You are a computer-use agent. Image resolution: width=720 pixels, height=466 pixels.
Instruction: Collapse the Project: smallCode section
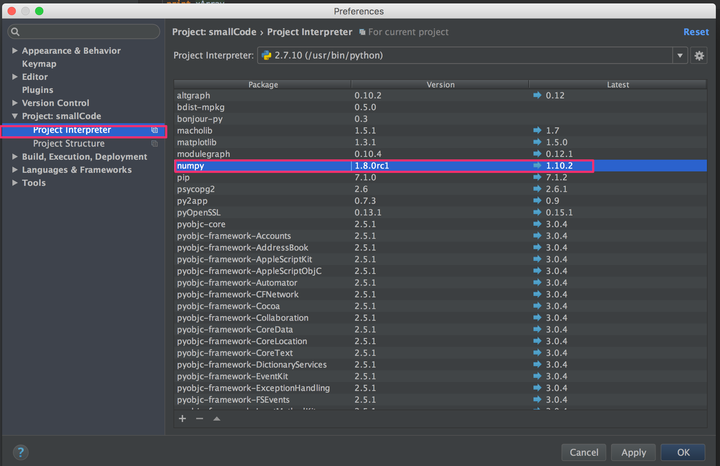click(x=15, y=116)
